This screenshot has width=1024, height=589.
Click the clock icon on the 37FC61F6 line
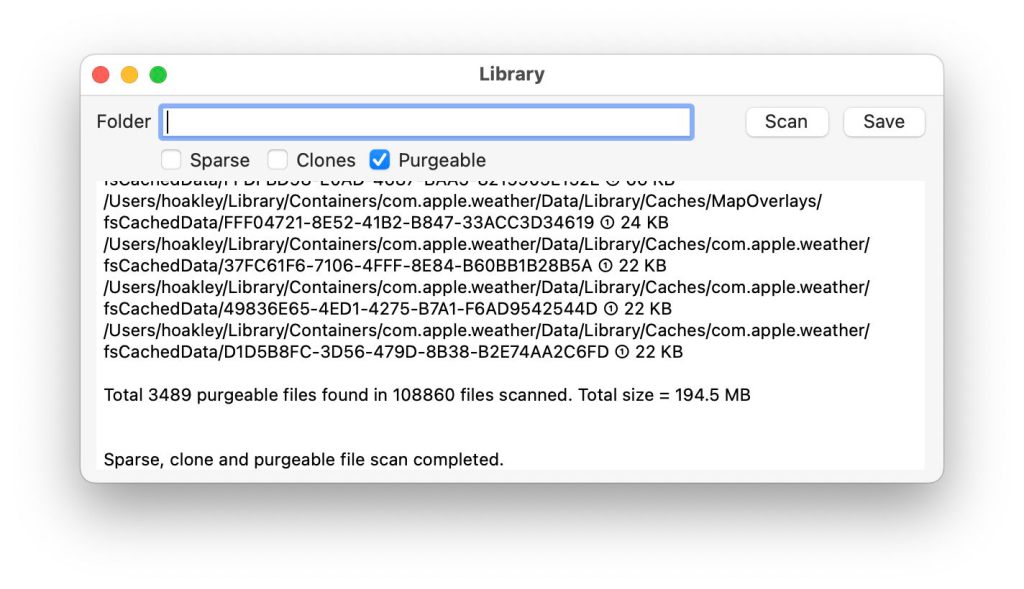coord(604,265)
